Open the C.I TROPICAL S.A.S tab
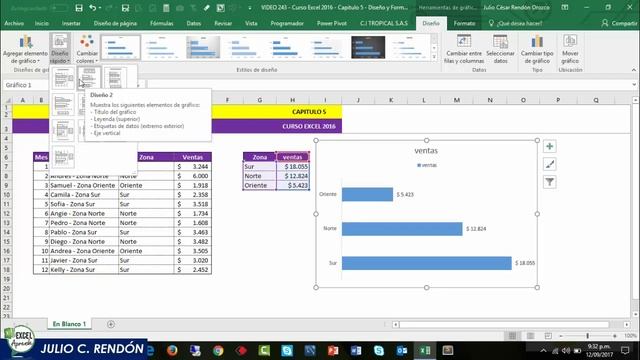Screen dimensions: 640x360 coord(384,23)
